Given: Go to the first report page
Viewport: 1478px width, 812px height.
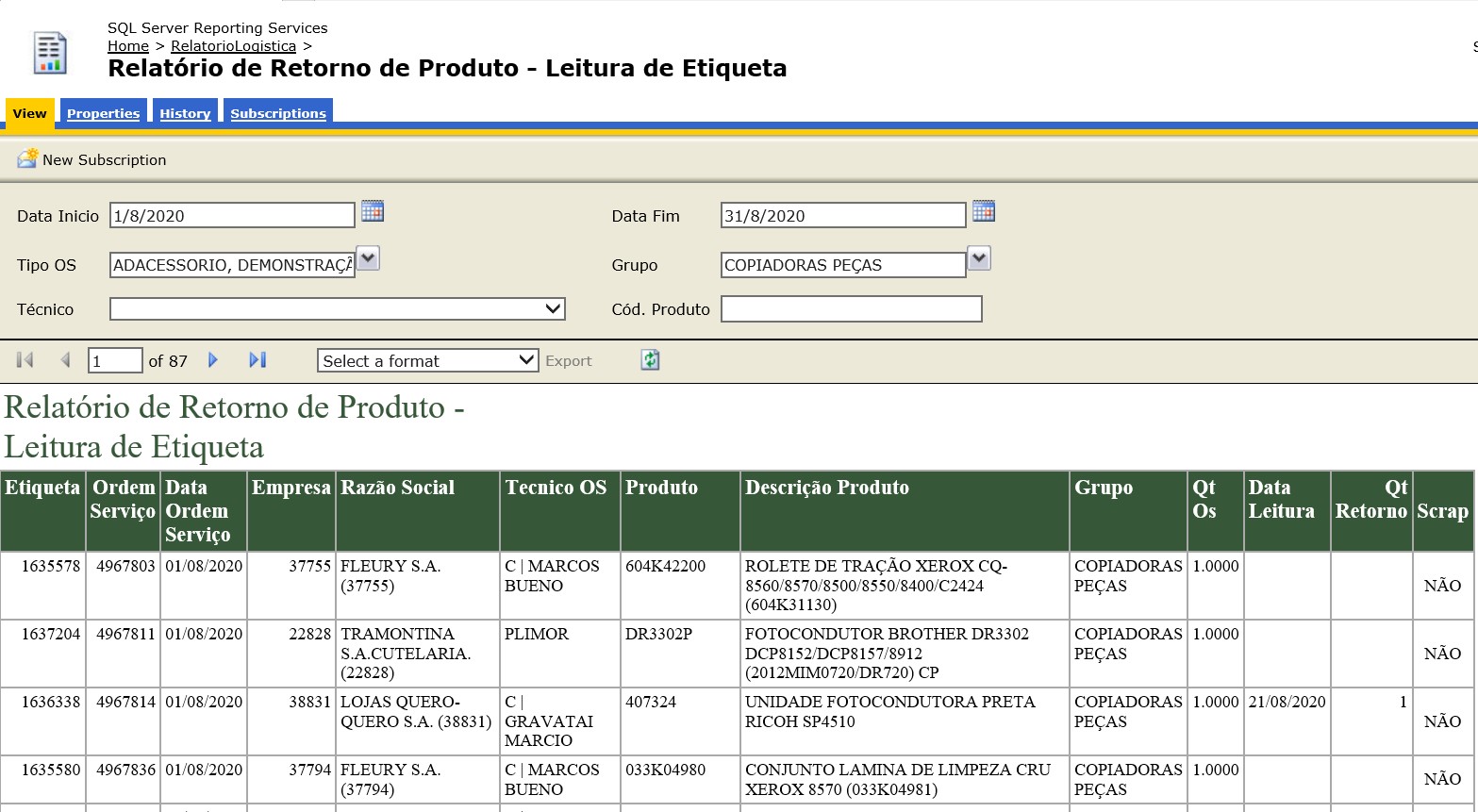Looking at the screenshot, I should (x=25, y=359).
